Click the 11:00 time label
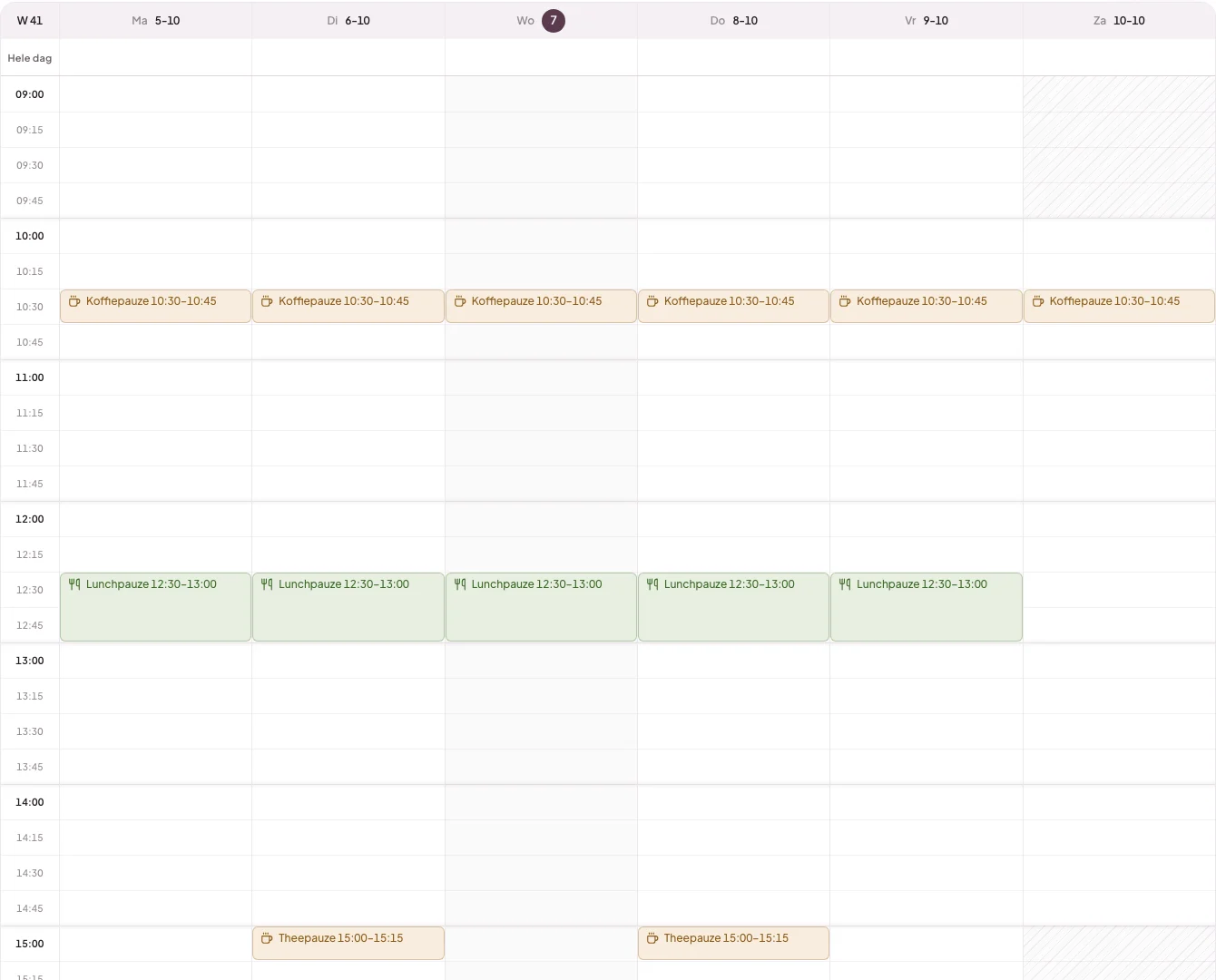This screenshot has width=1216, height=980. click(x=30, y=377)
